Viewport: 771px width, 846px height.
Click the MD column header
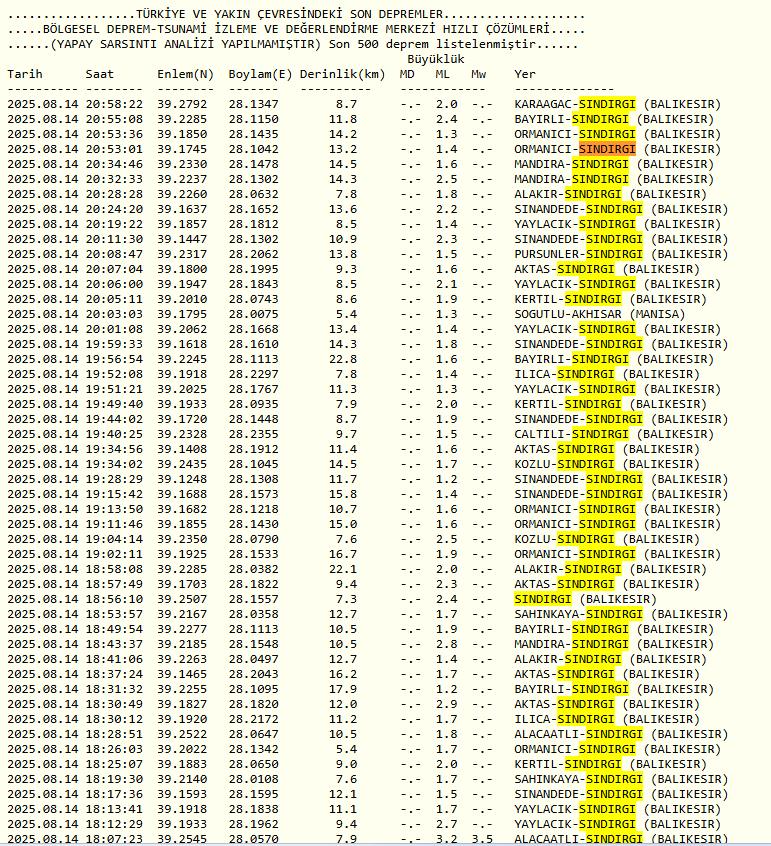coord(407,74)
